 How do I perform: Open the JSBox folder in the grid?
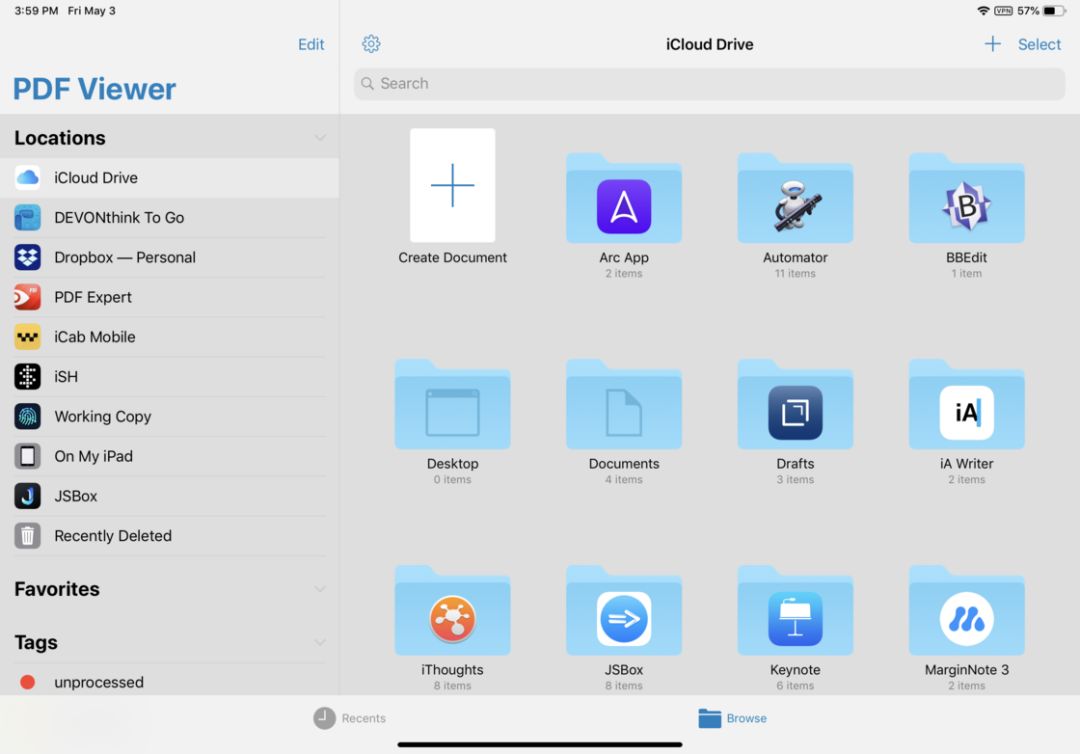point(624,610)
